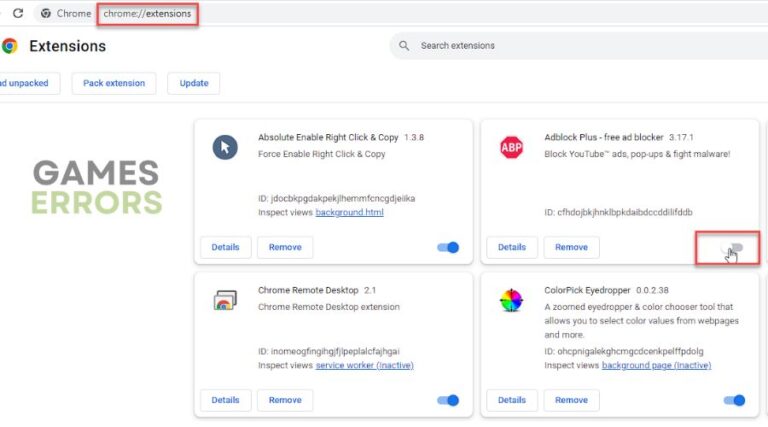Click the Chrome Remote Desktop icon
The image size is (768, 427).
point(225,300)
